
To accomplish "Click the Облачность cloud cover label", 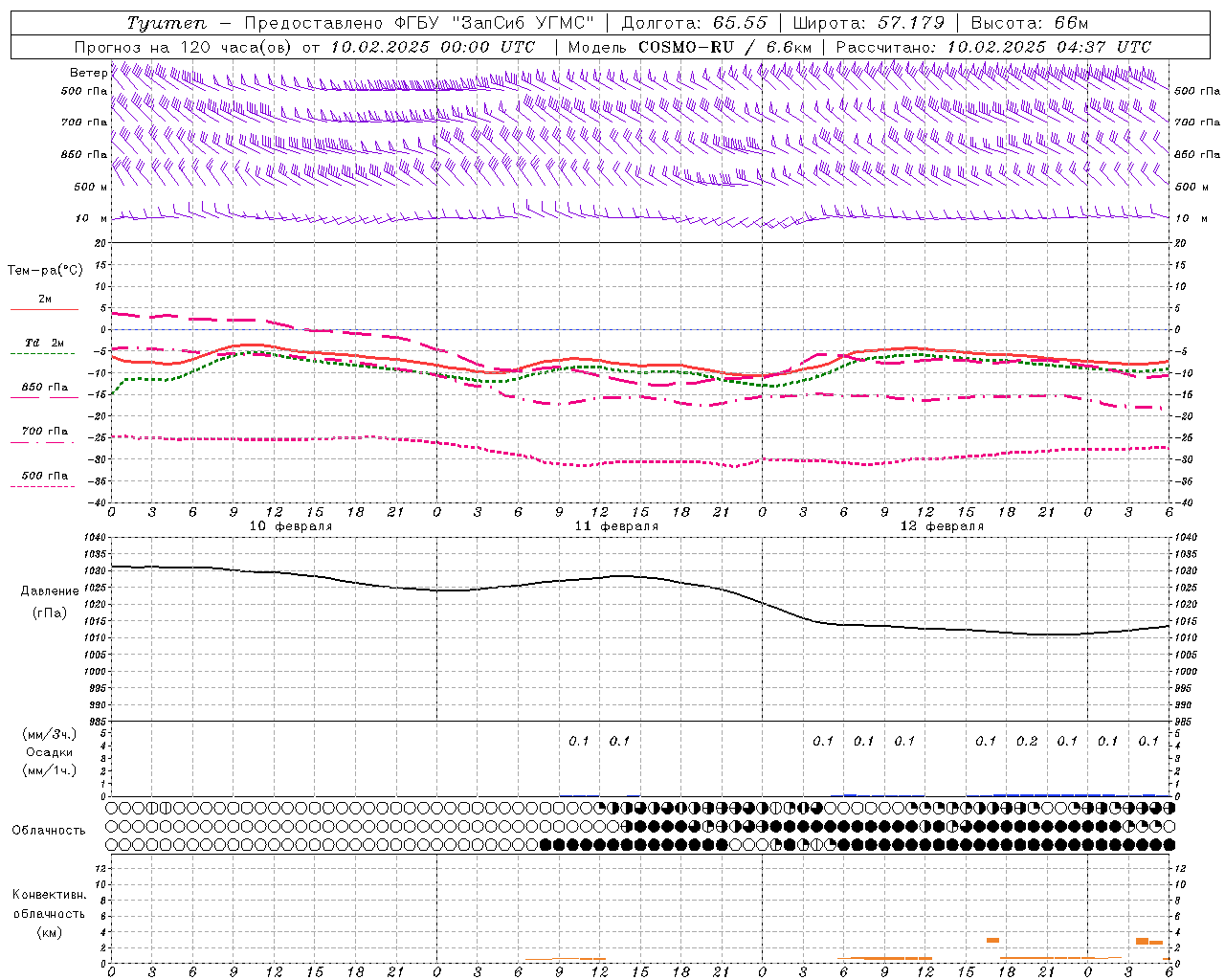I will tap(49, 830).
